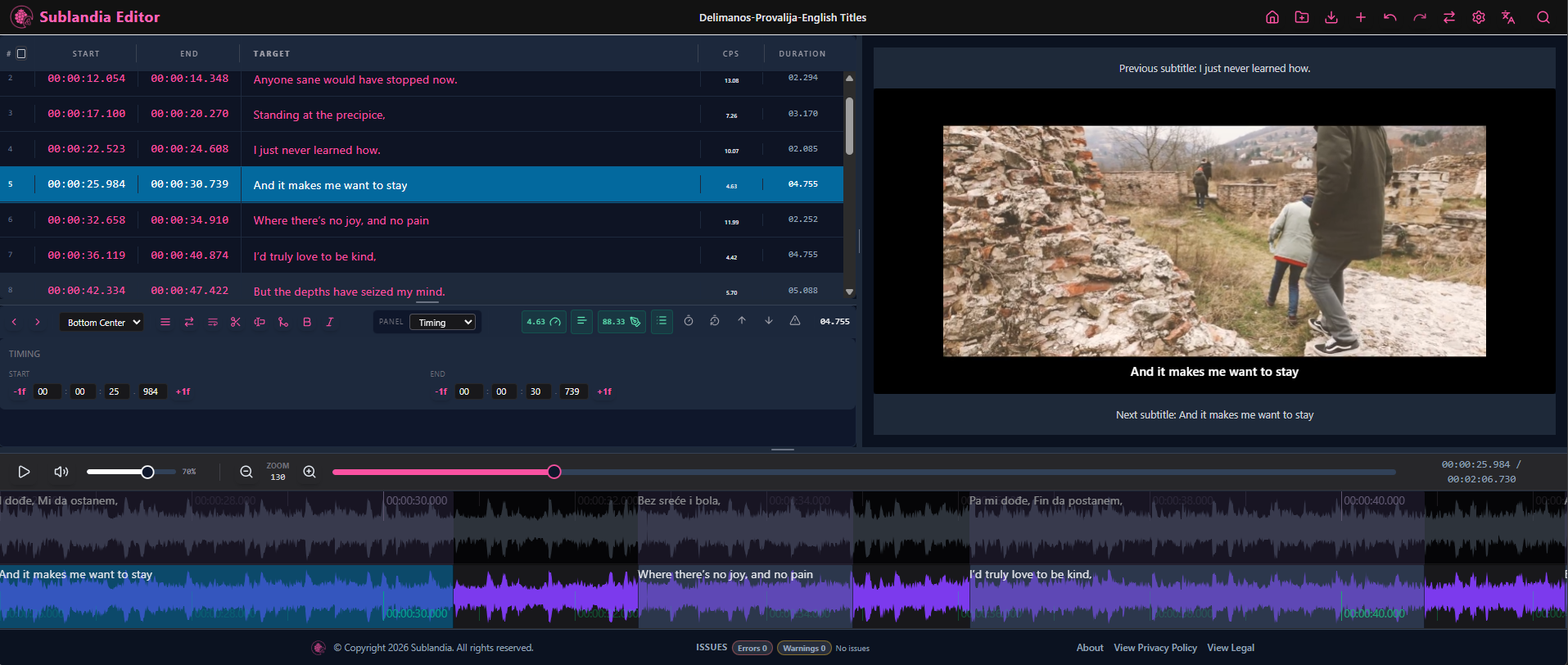Undo the last action

click(1390, 17)
